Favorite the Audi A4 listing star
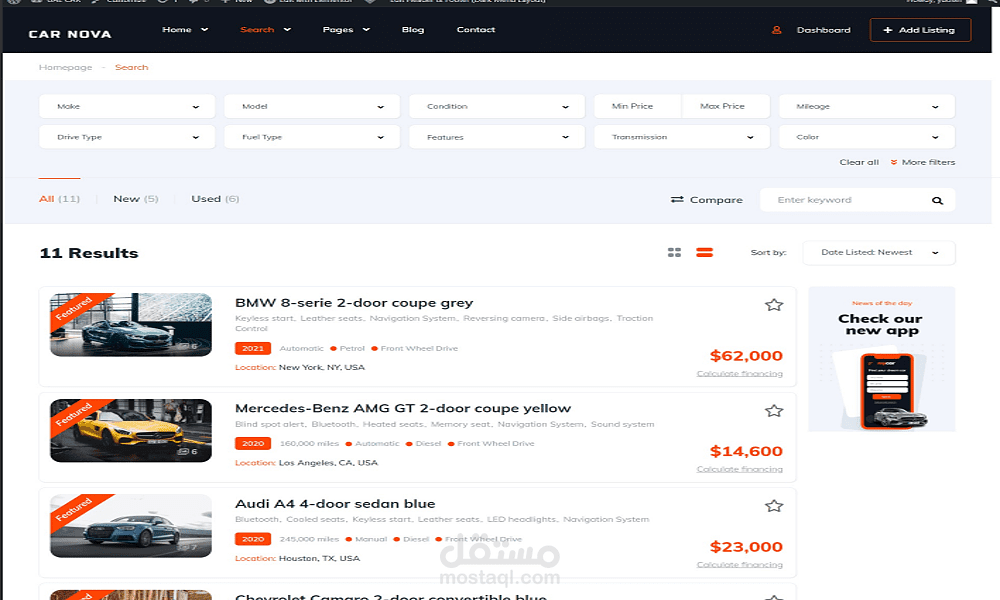 (x=774, y=506)
